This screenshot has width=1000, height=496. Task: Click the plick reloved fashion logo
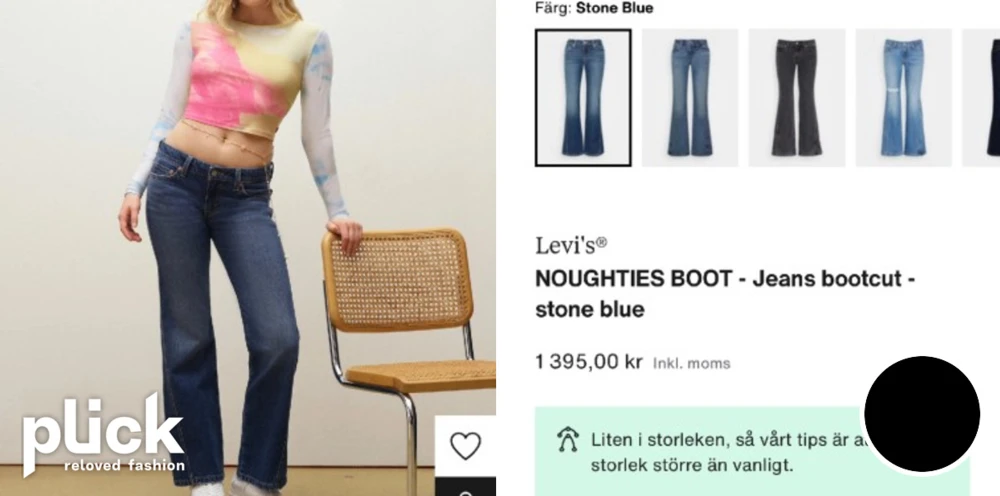[x=103, y=434]
